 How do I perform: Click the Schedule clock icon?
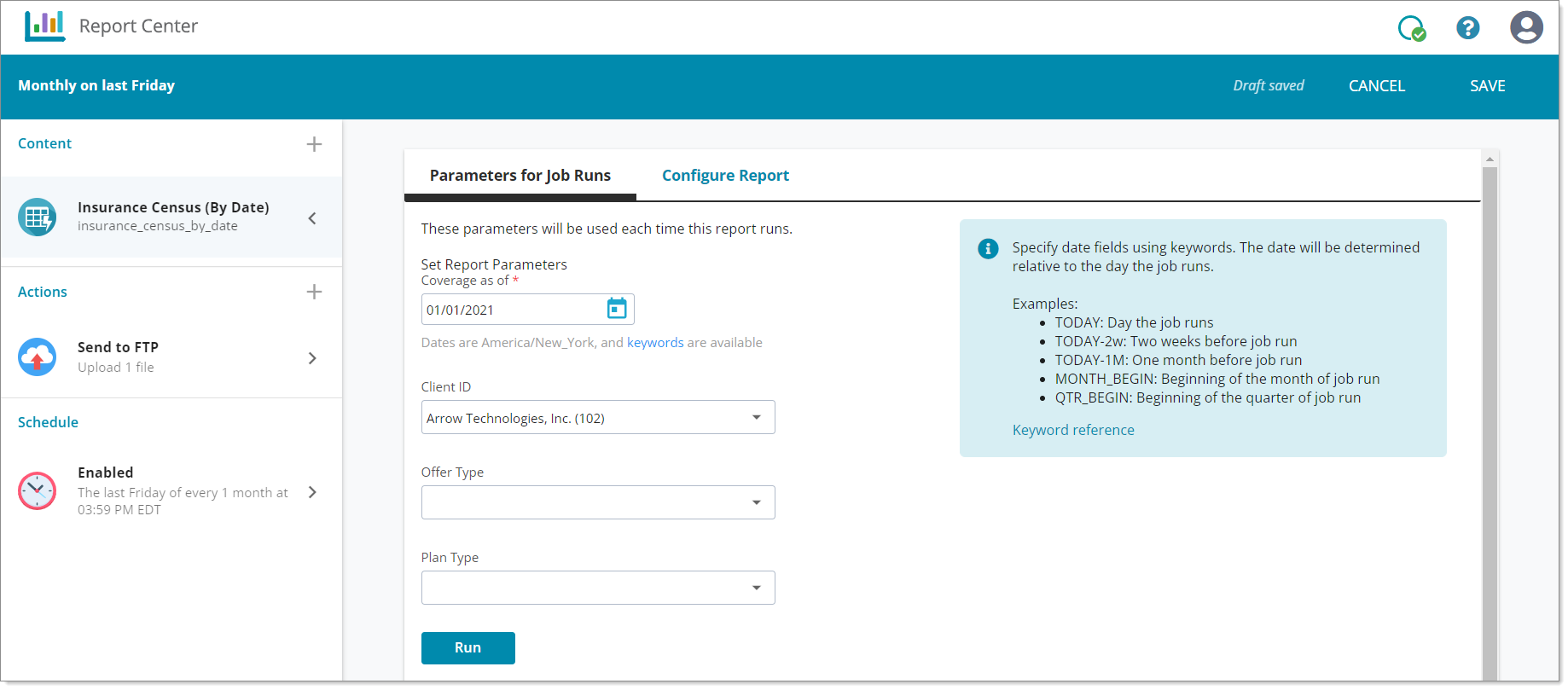(38, 491)
